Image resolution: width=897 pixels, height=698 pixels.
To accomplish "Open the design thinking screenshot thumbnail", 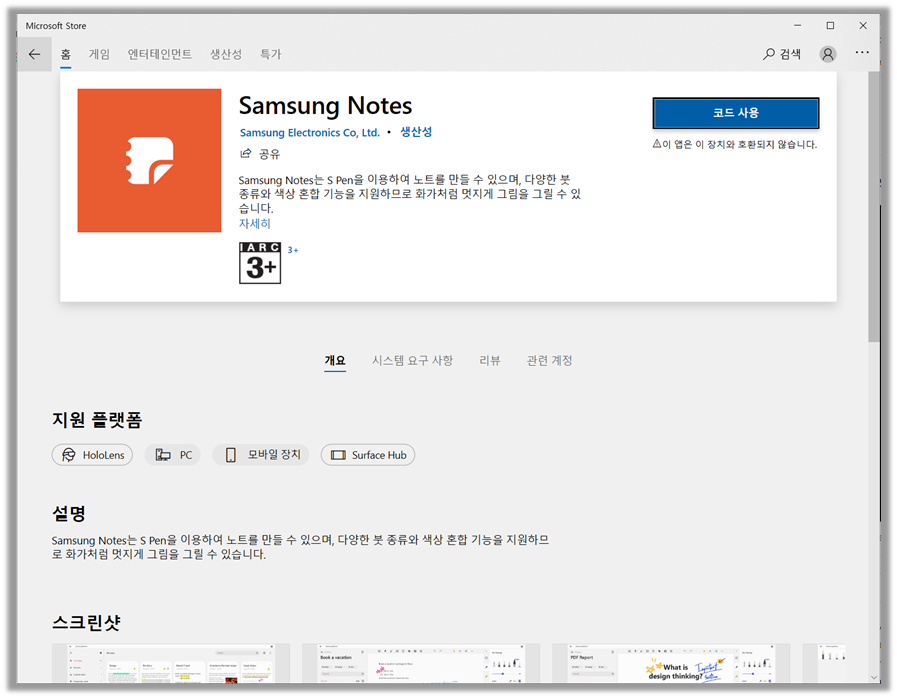I will (671, 663).
